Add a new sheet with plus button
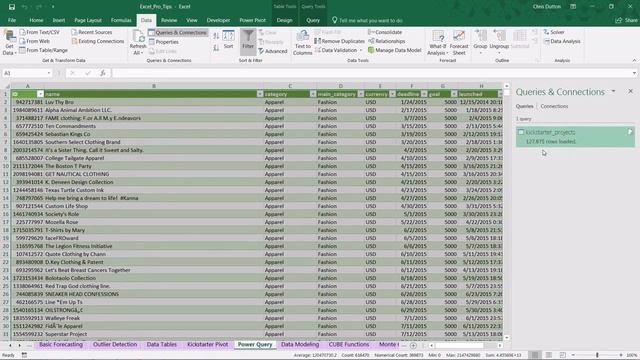This screenshot has height=360, width=640. [413, 345]
